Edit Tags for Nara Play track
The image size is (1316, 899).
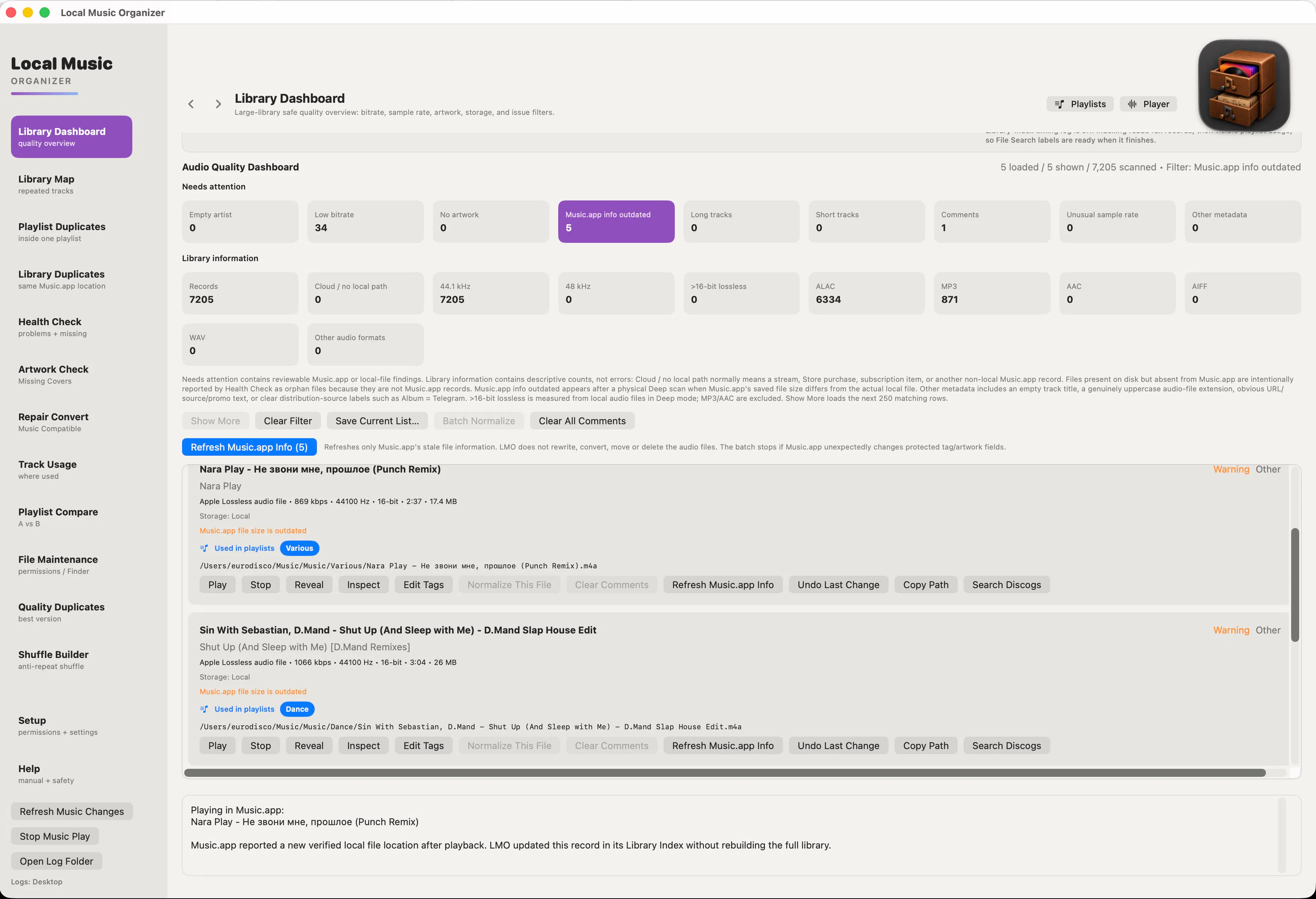(424, 584)
